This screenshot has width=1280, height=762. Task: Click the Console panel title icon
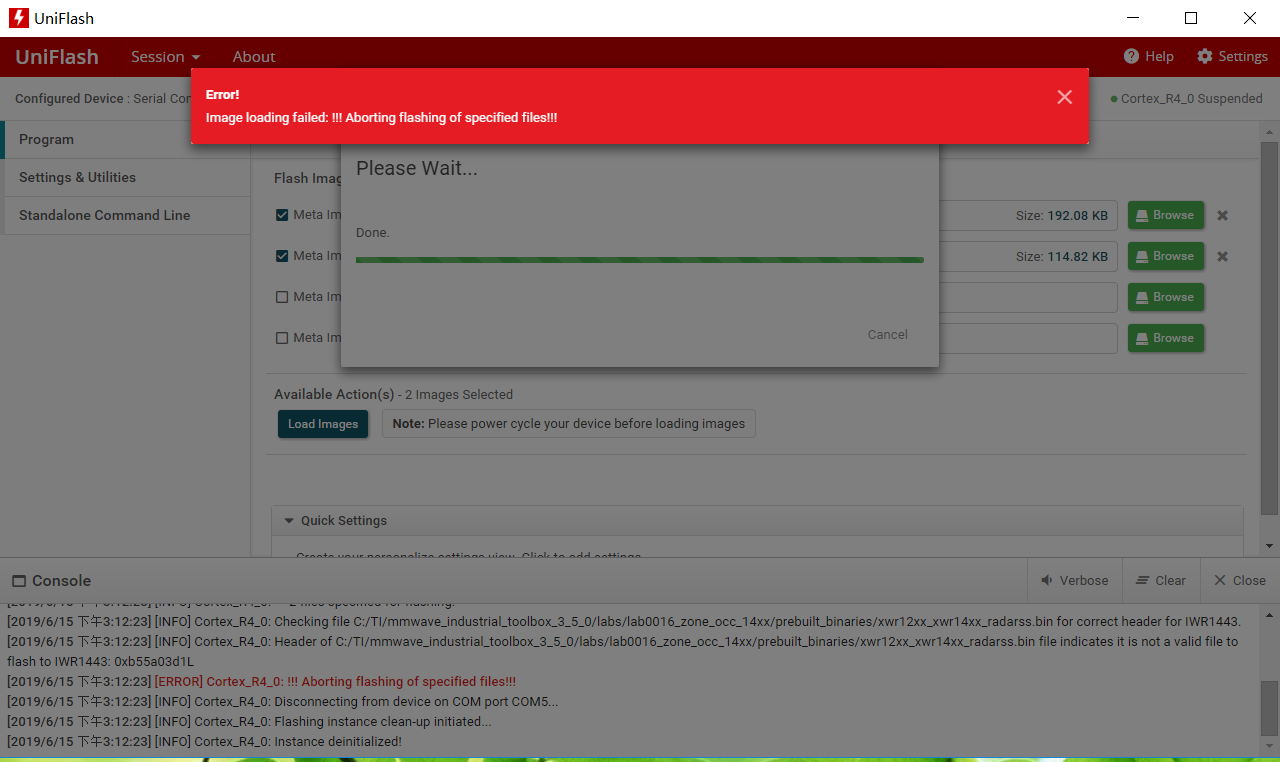(19, 581)
